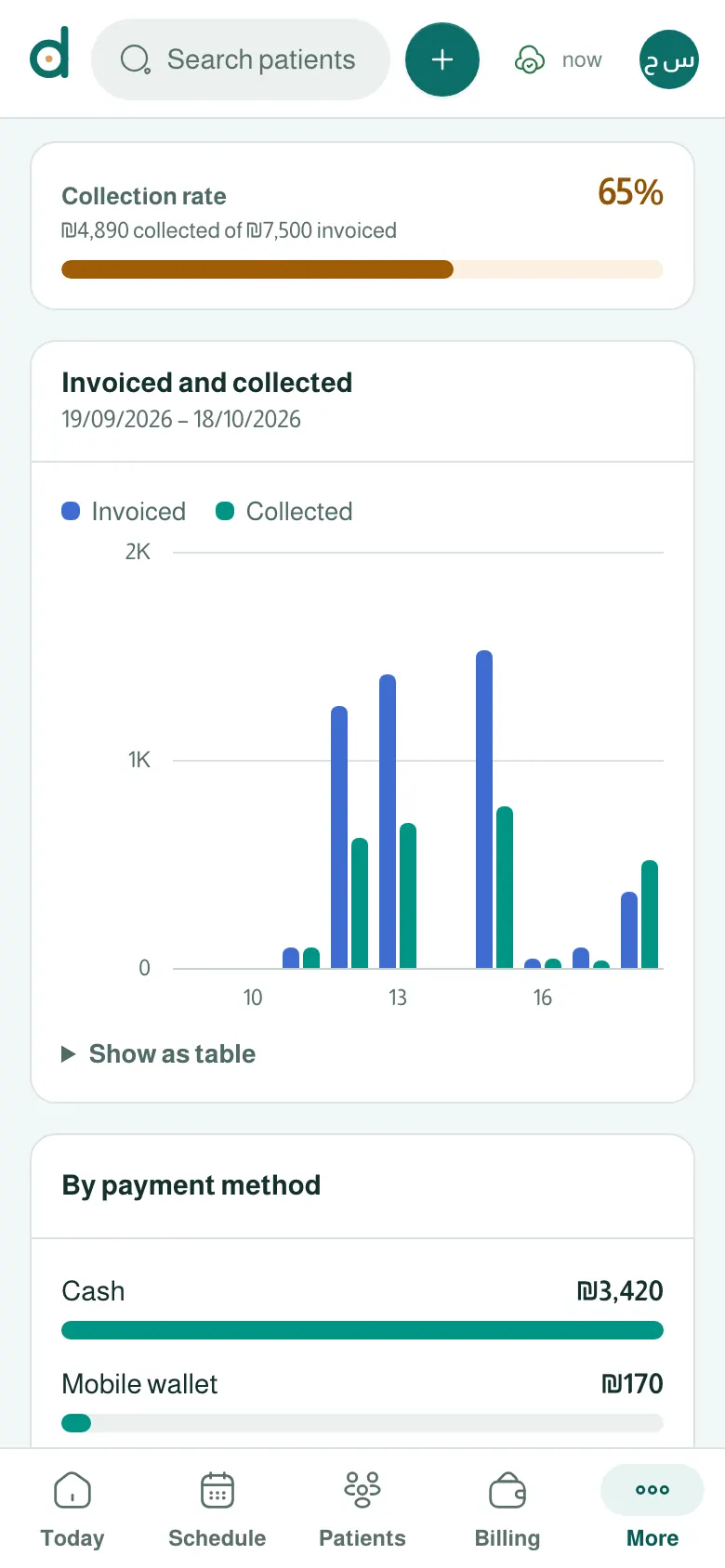
Task: Toggle the Invoiced legend series
Action: (124, 511)
